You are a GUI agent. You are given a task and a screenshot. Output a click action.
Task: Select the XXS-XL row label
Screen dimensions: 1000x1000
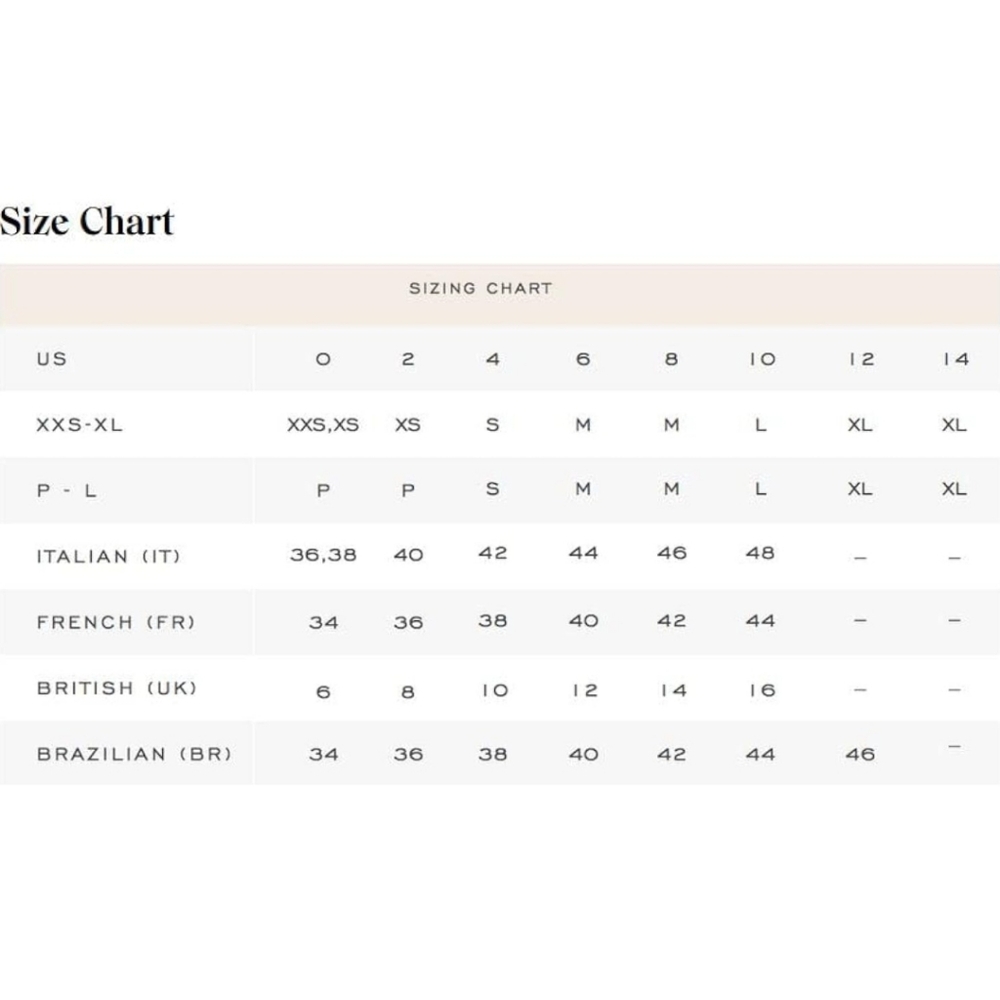click(80, 425)
